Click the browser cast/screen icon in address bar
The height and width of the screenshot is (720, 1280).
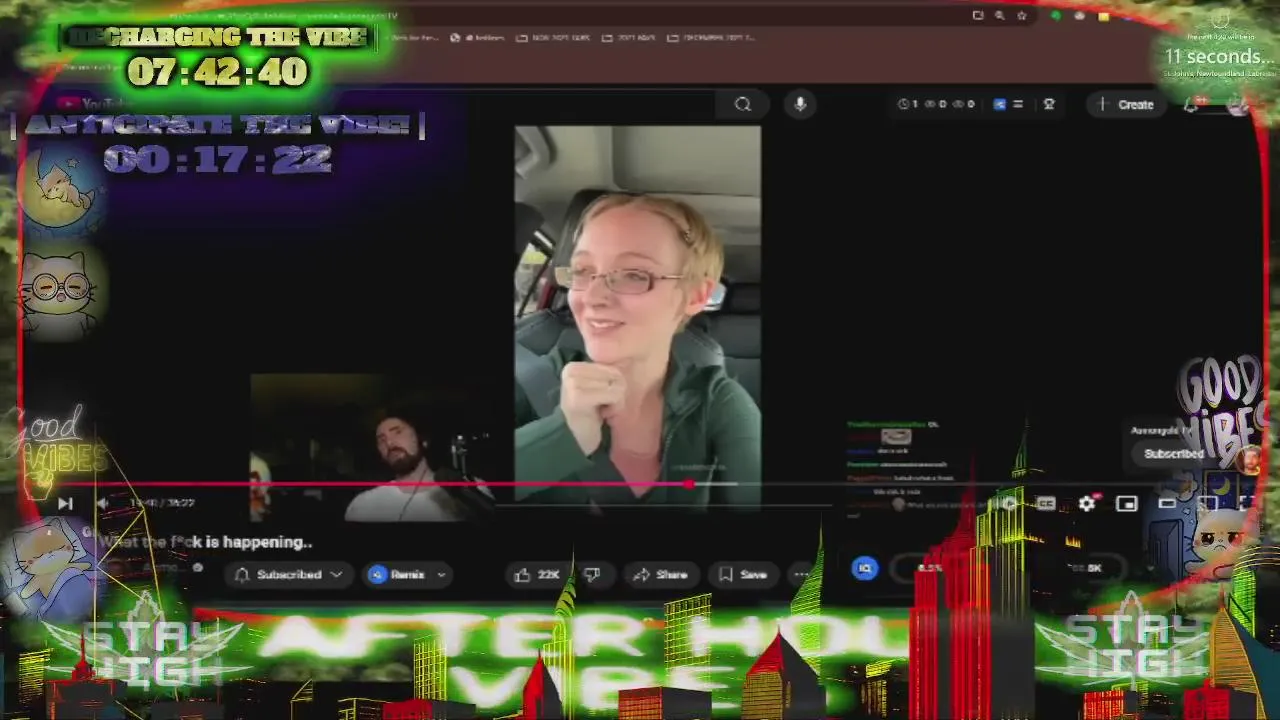(978, 16)
